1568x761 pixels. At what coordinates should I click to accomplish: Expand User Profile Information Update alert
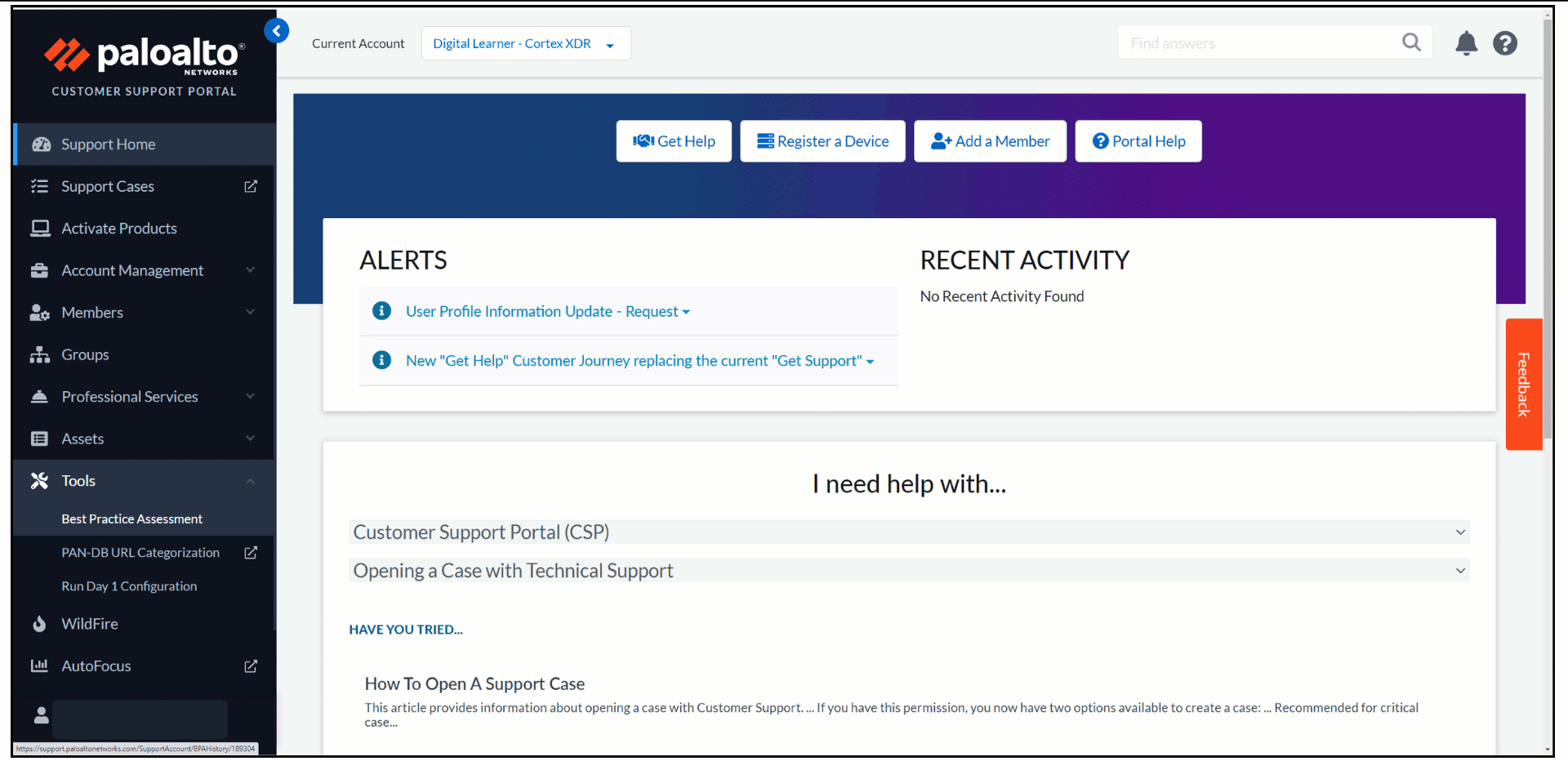click(548, 311)
